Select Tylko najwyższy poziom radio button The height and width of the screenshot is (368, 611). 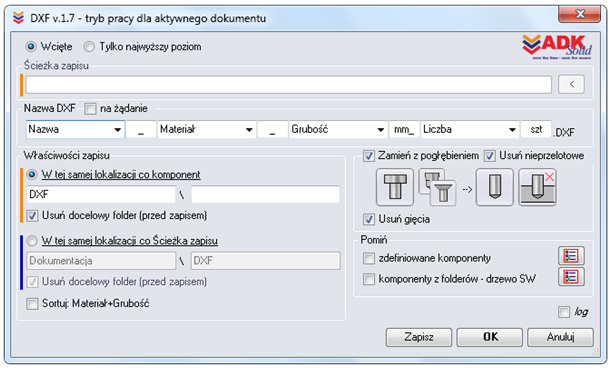[x=89, y=47]
